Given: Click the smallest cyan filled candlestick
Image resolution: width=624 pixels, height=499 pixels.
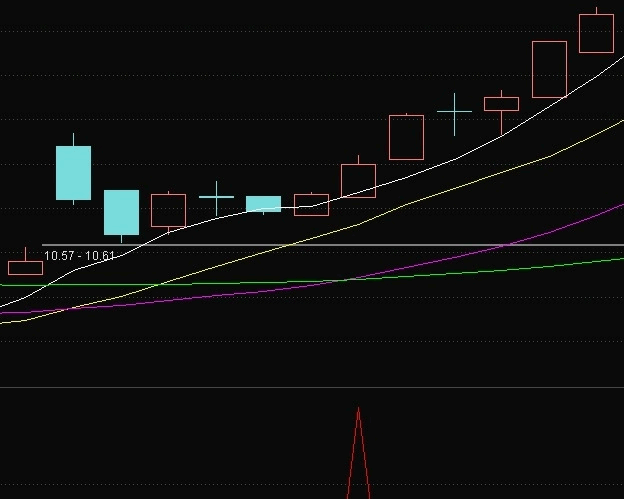Looking at the screenshot, I should click(x=263, y=204).
